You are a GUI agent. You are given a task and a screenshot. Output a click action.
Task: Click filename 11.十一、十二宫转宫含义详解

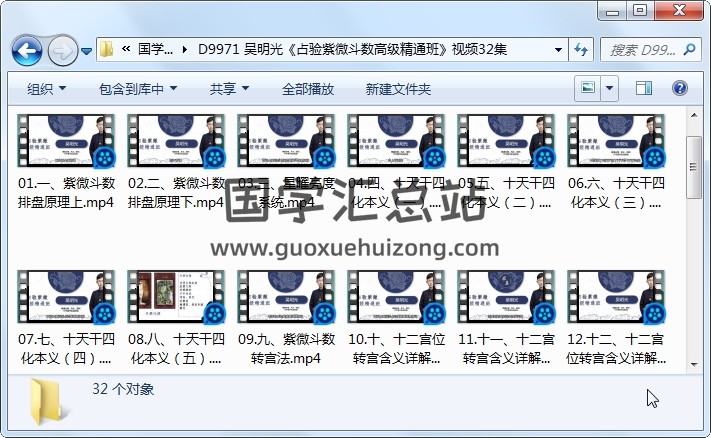[506, 349]
